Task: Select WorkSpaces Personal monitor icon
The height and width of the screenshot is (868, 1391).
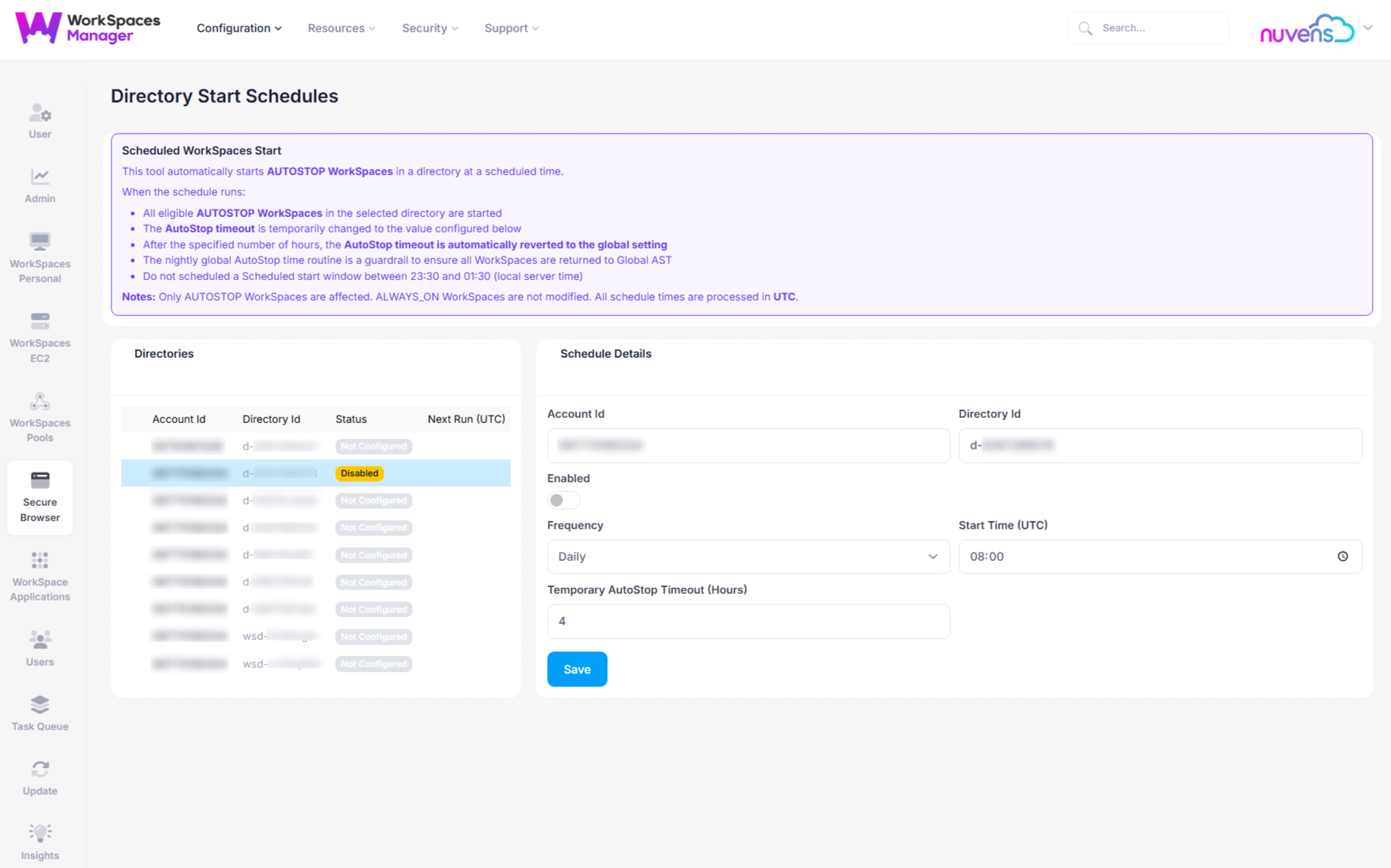Action: coord(40,242)
